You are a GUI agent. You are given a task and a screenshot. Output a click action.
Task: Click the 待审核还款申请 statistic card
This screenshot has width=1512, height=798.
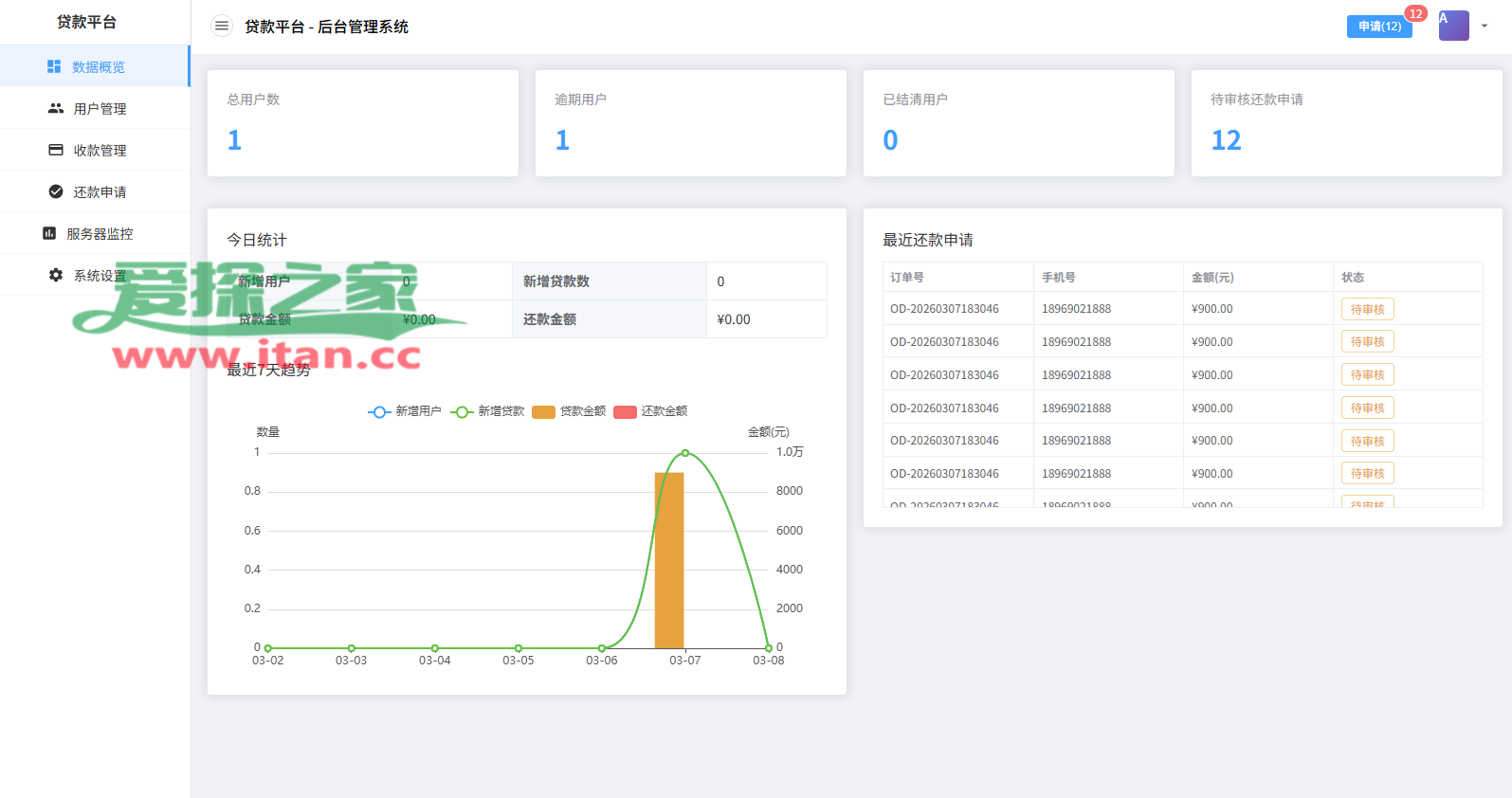(x=1346, y=123)
